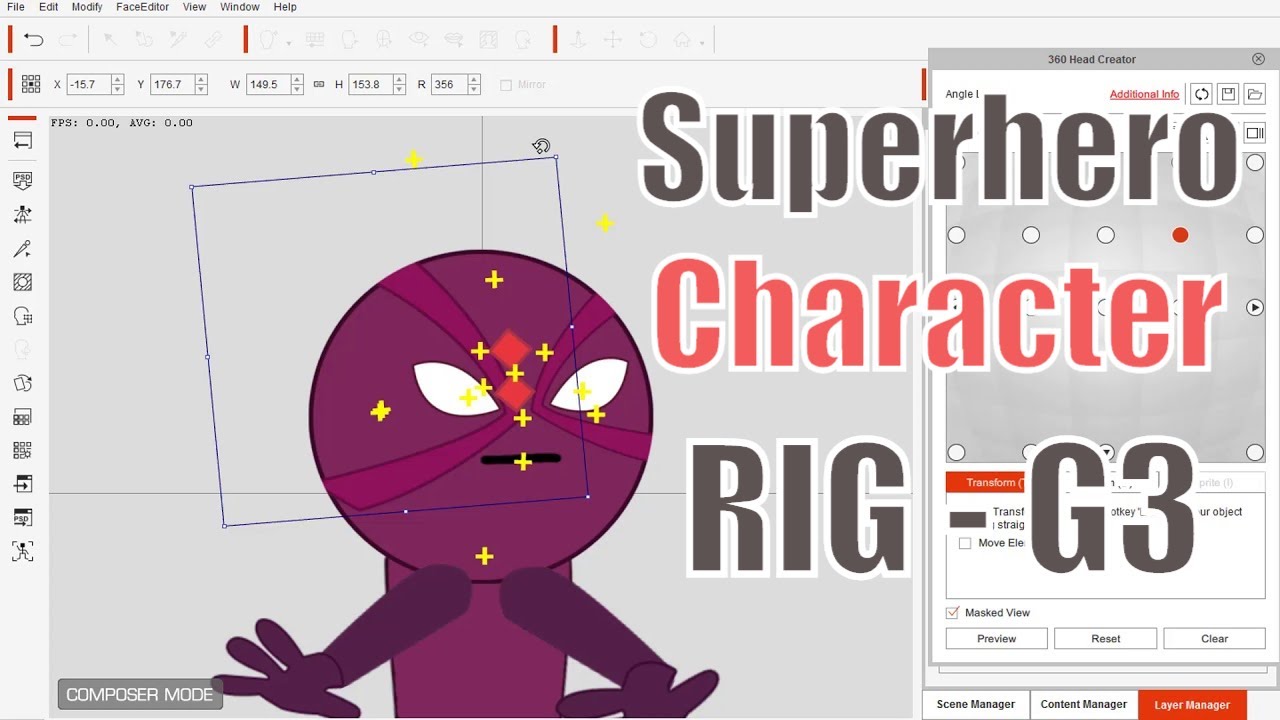Open the File menu
Screen dimensions: 1280x720
tap(15, 7)
